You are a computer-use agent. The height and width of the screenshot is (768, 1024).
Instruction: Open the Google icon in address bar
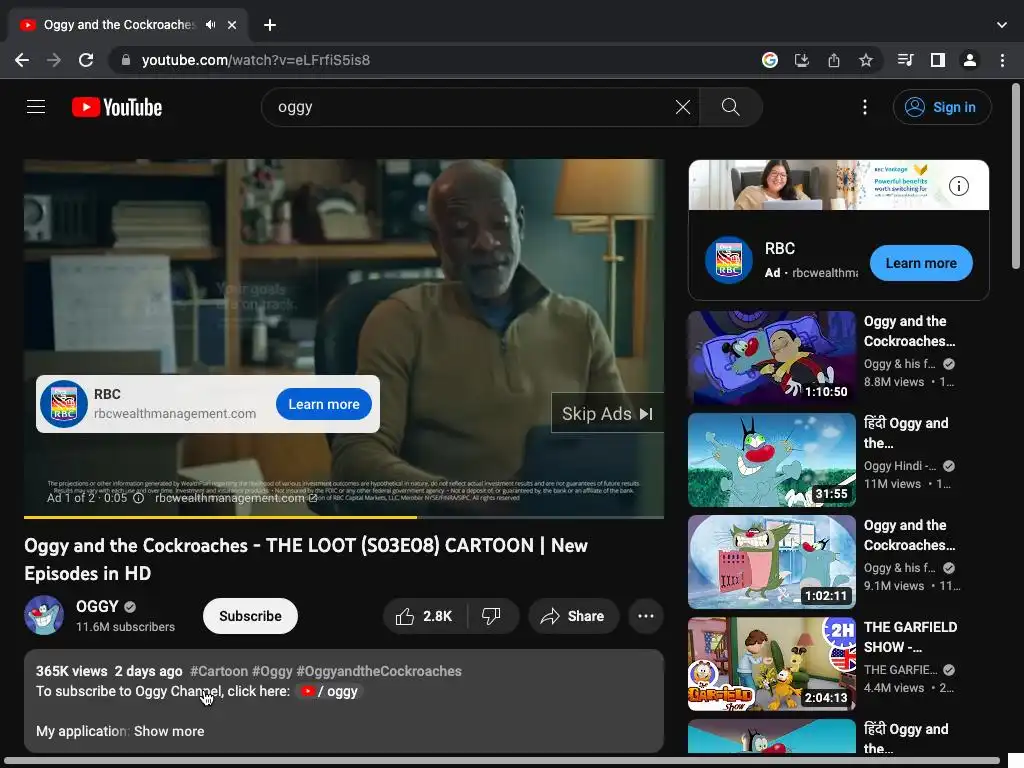pos(770,60)
